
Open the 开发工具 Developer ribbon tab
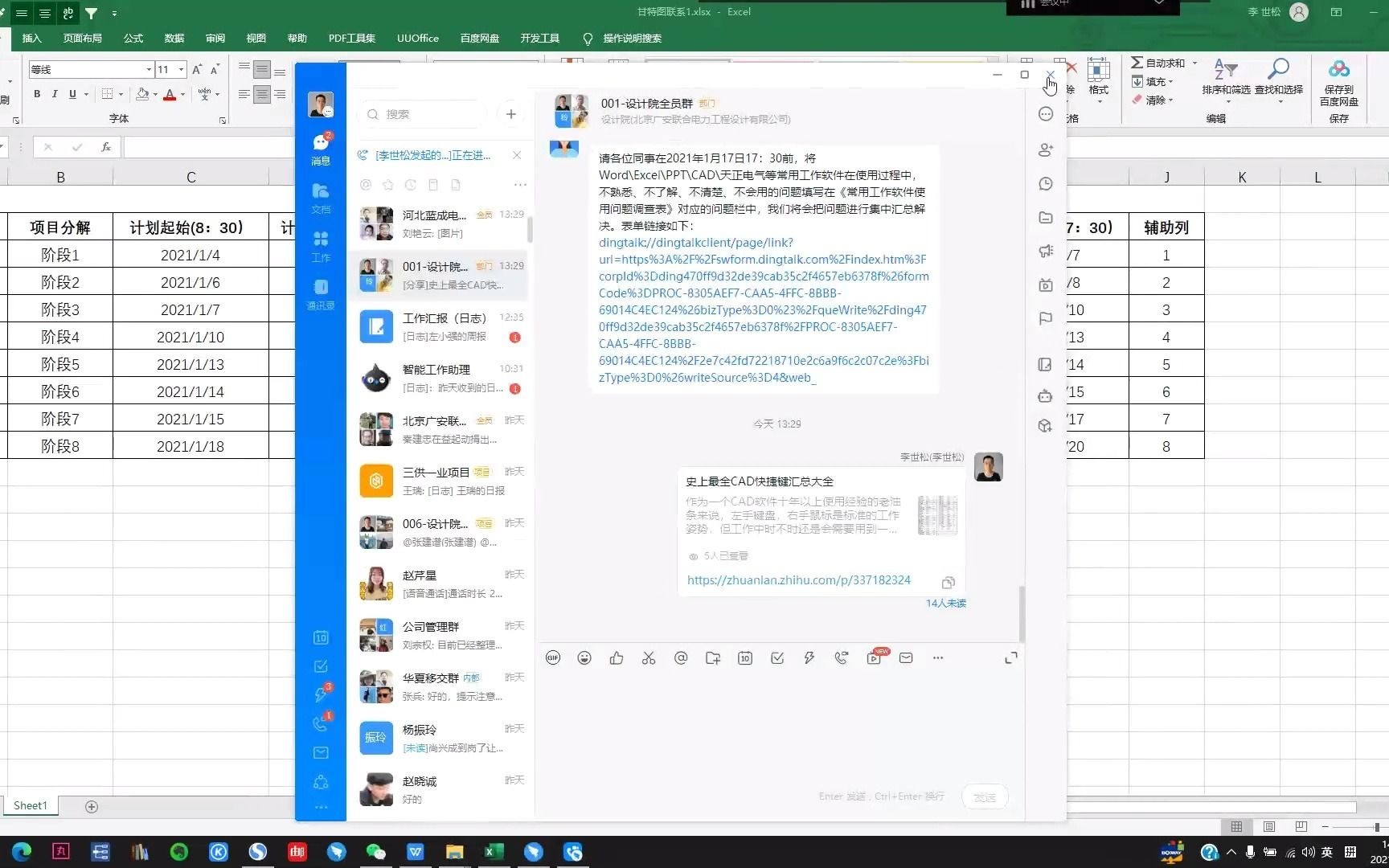click(x=540, y=38)
